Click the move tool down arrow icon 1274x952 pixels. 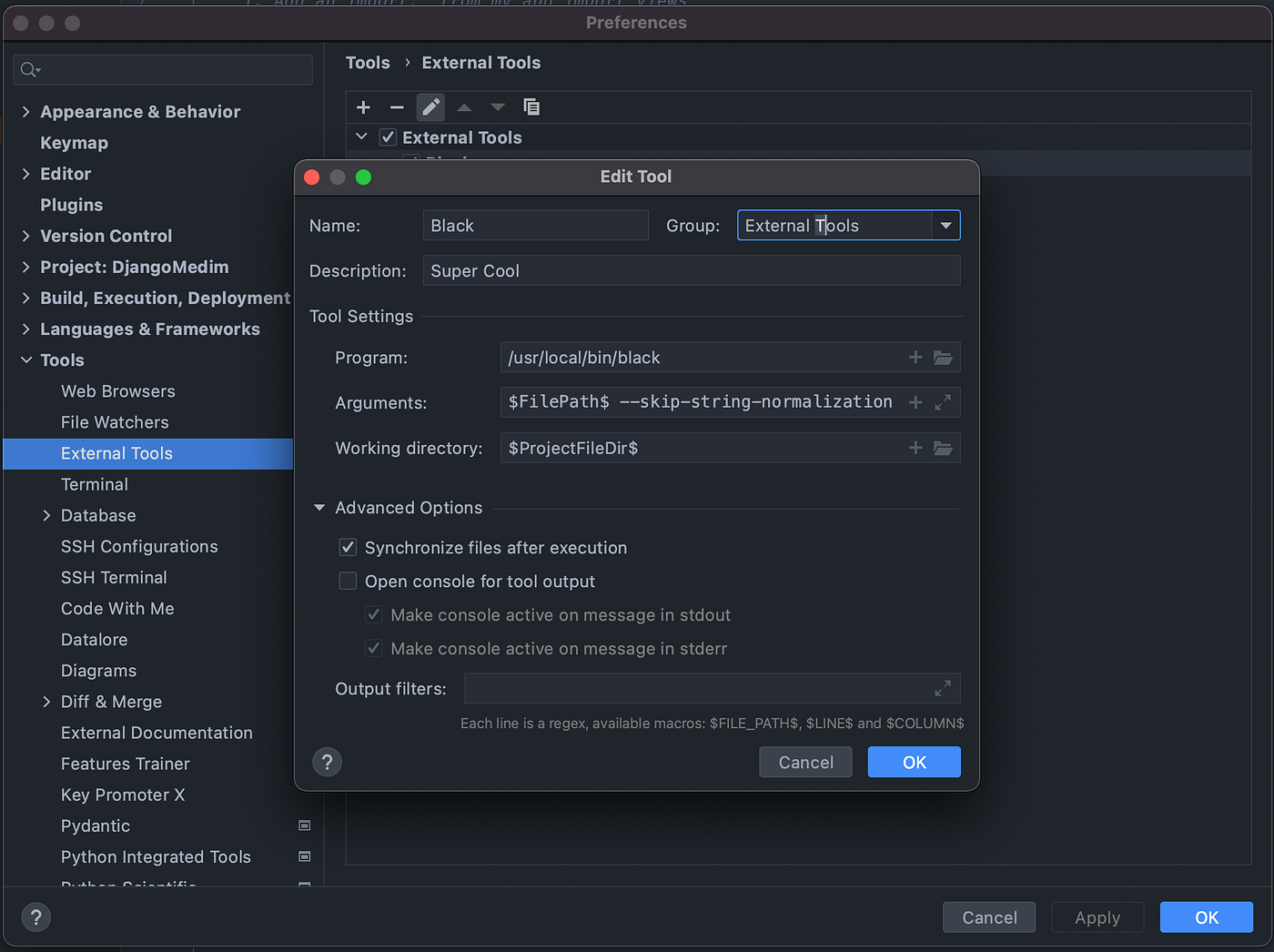point(497,106)
